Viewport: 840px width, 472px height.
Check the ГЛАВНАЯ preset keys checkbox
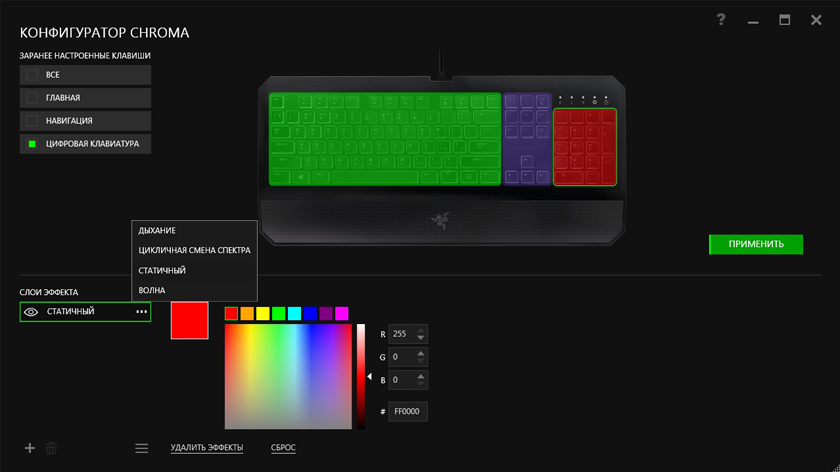coord(32,98)
